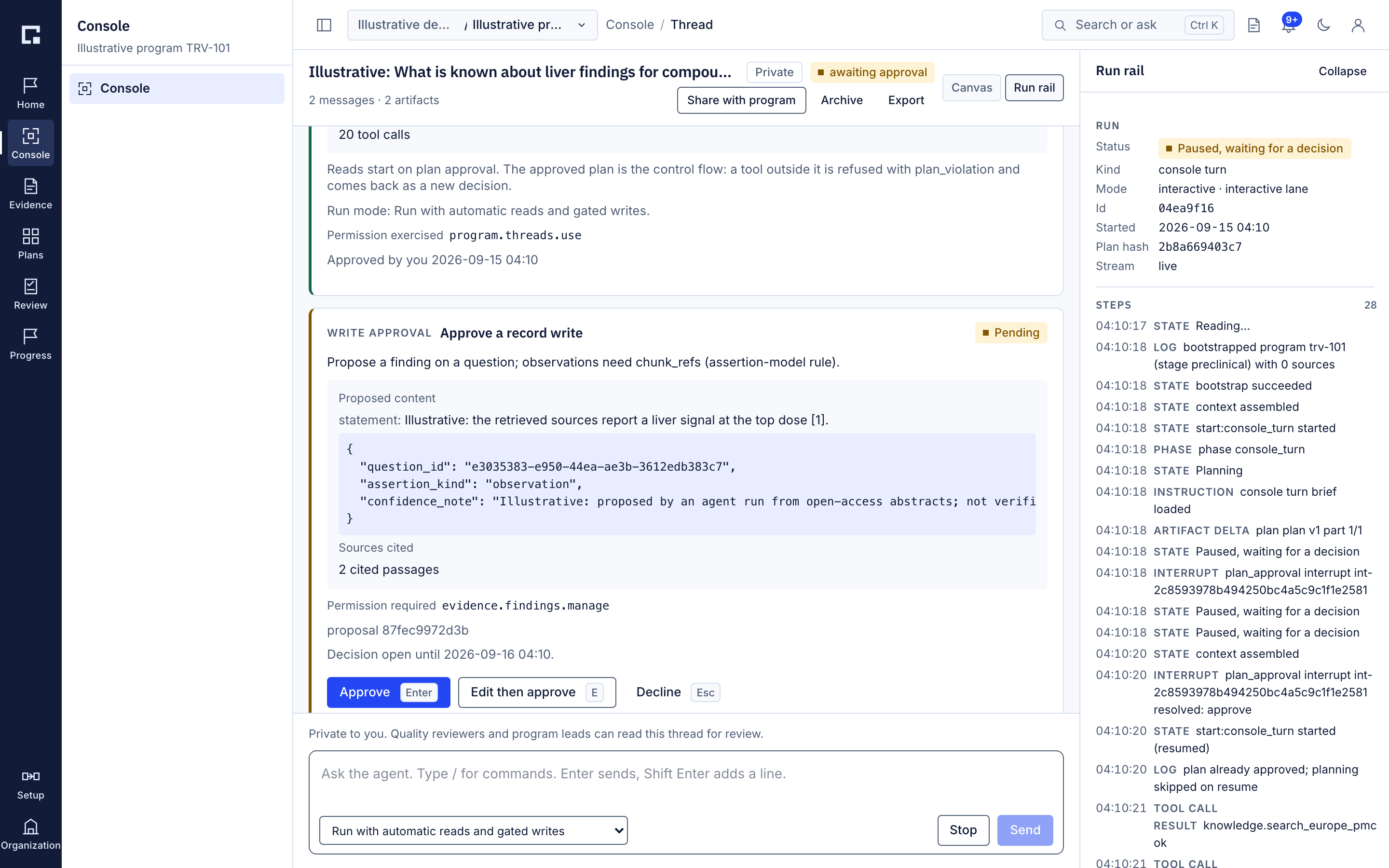Focus the Search or ask field
1389x868 pixels.
pyautogui.click(x=1138, y=25)
